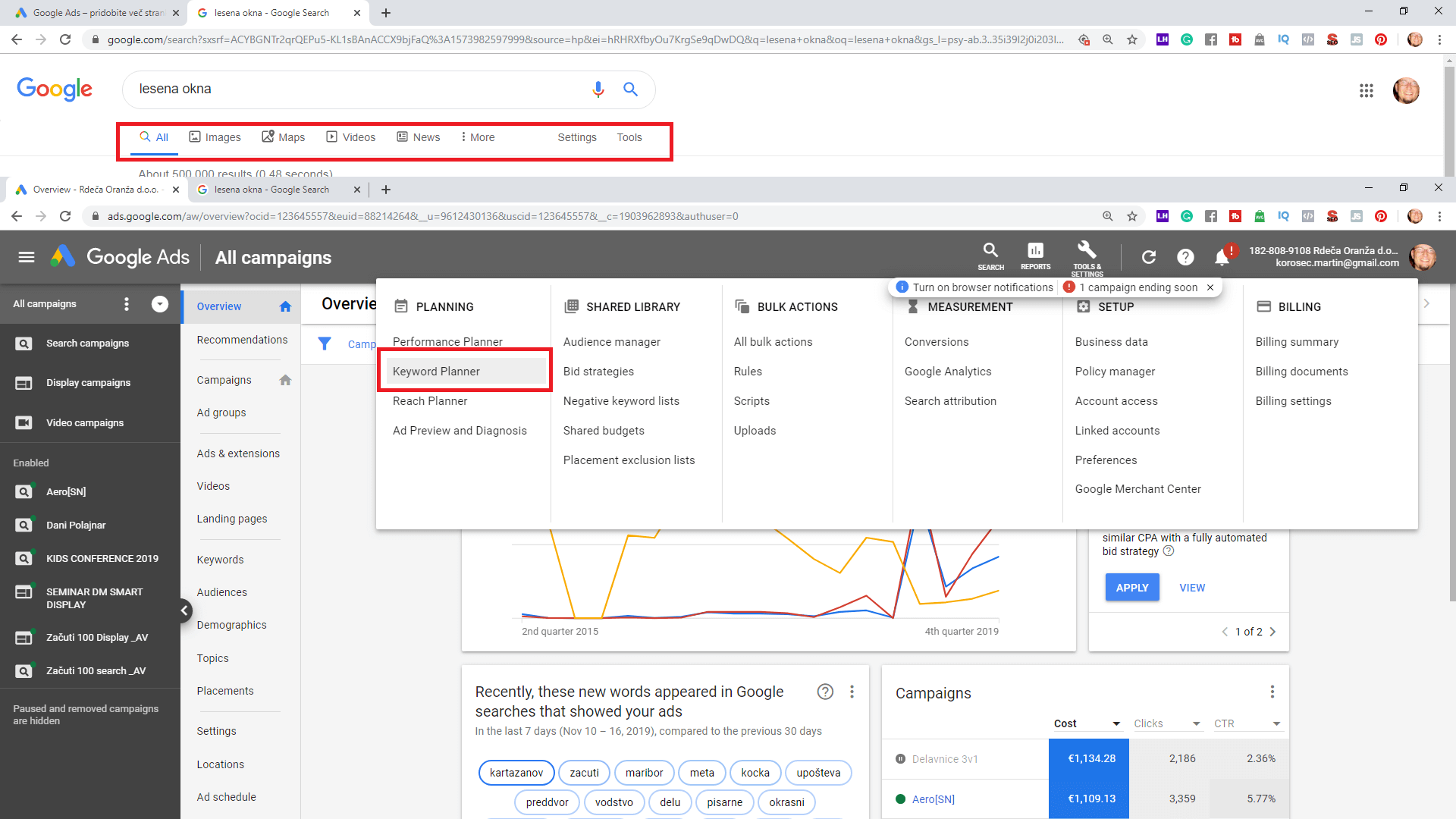Image resolution: width=1456 pixels, height=819 pixels.
Task: Open the Help question mark icon
Action: (x=1185, y=257)
